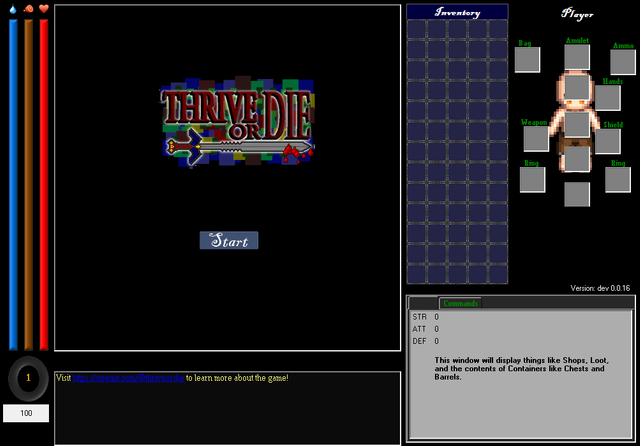Image resolution: width=640 pixels, height=446 pixels.
Task: Click the Ammo equipment slot
Action: tap(623, 61)
